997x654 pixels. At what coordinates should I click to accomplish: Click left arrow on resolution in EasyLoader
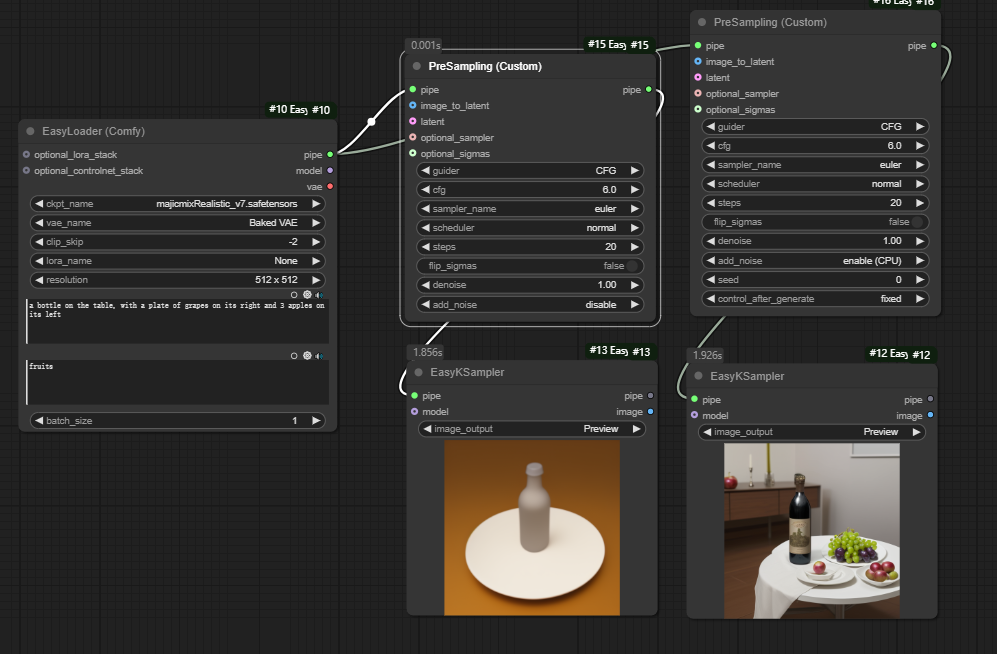click(x=39, y=280)
